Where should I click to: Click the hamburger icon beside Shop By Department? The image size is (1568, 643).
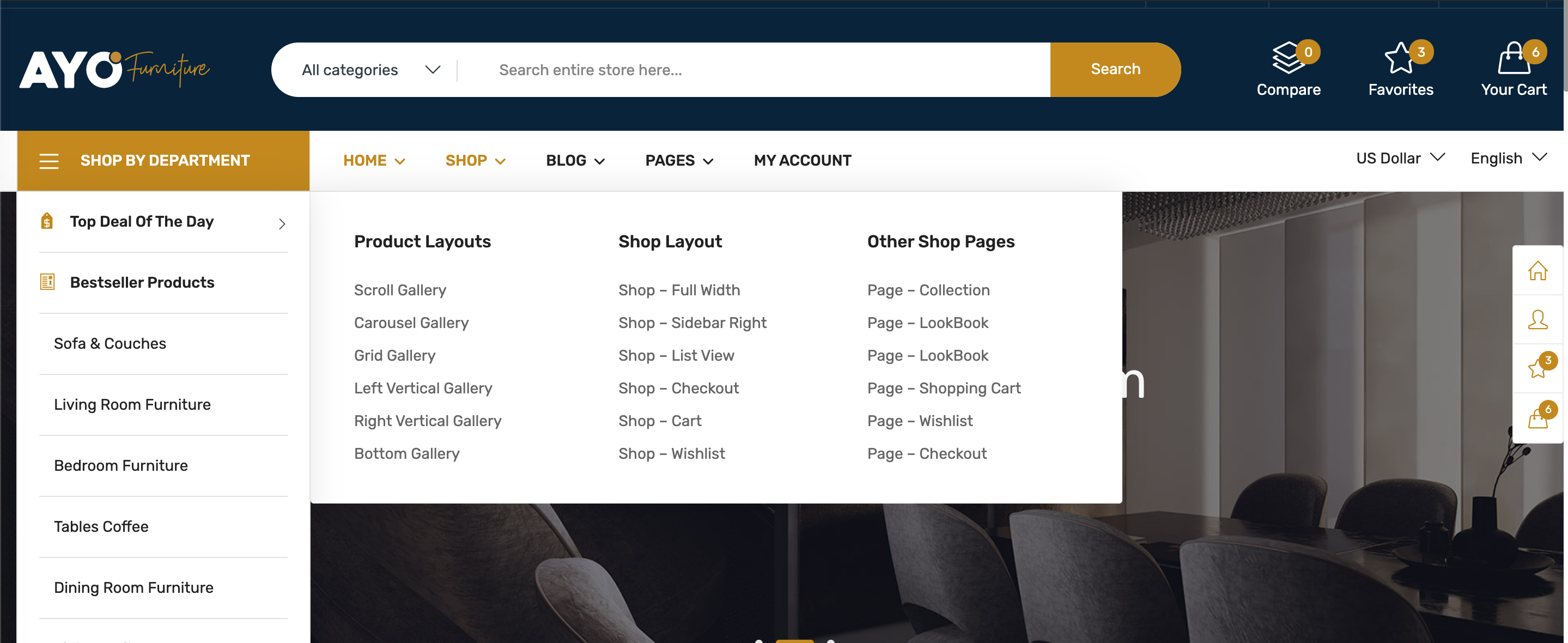pyautogui.click(x=48, y=161)
